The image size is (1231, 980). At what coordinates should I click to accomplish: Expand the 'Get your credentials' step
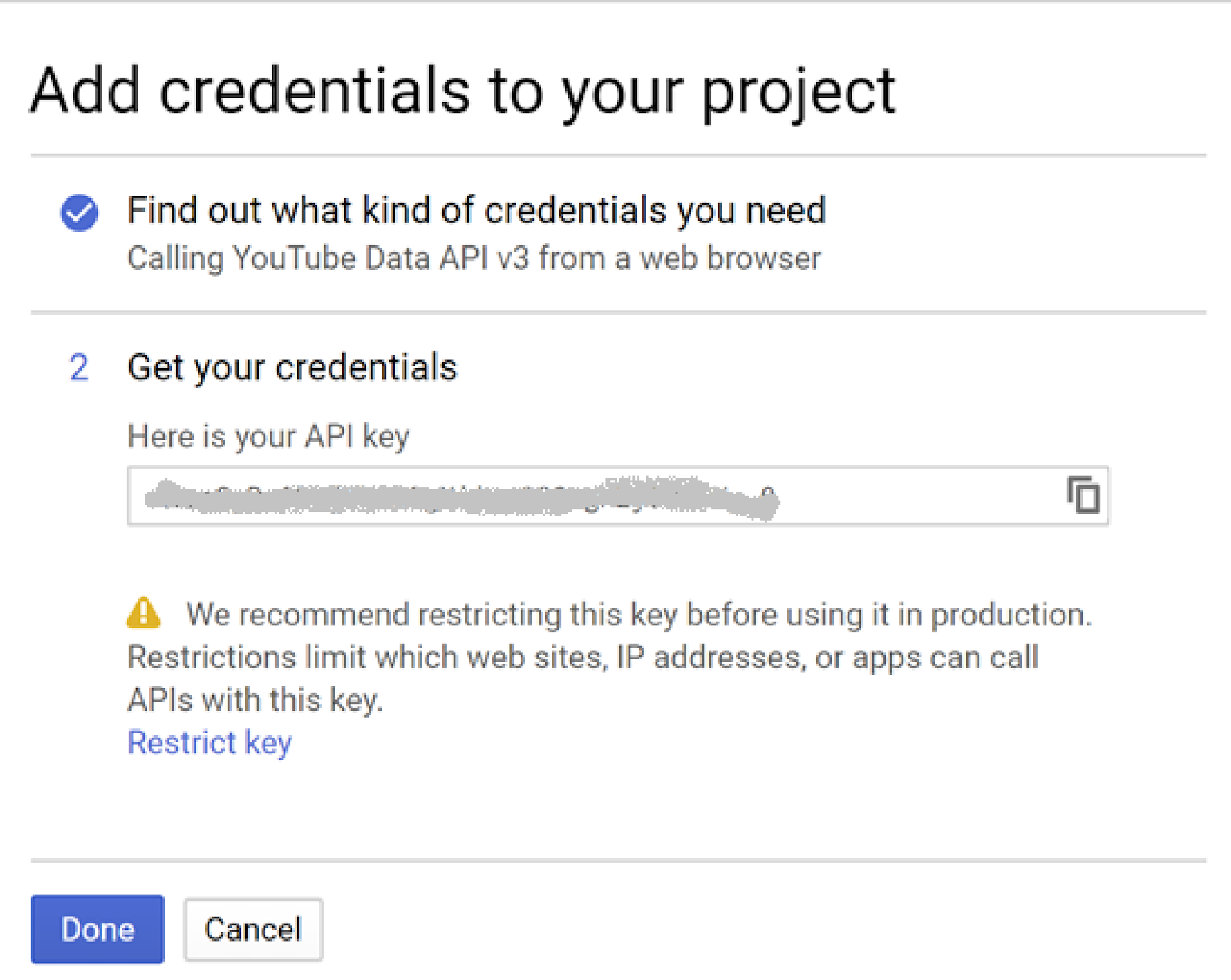coord(292,368)
